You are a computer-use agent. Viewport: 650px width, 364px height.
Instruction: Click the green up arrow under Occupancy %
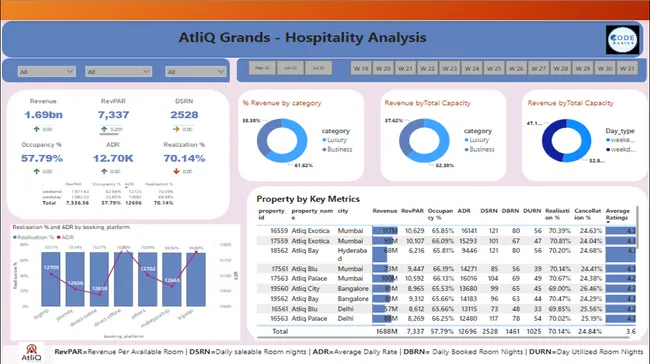(36, 171)
